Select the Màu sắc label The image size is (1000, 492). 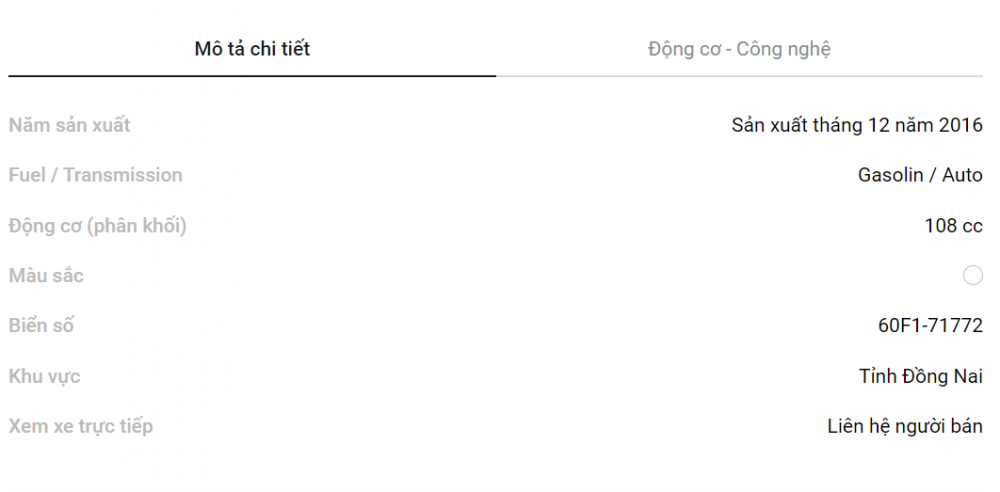click(x=46, y=276)
